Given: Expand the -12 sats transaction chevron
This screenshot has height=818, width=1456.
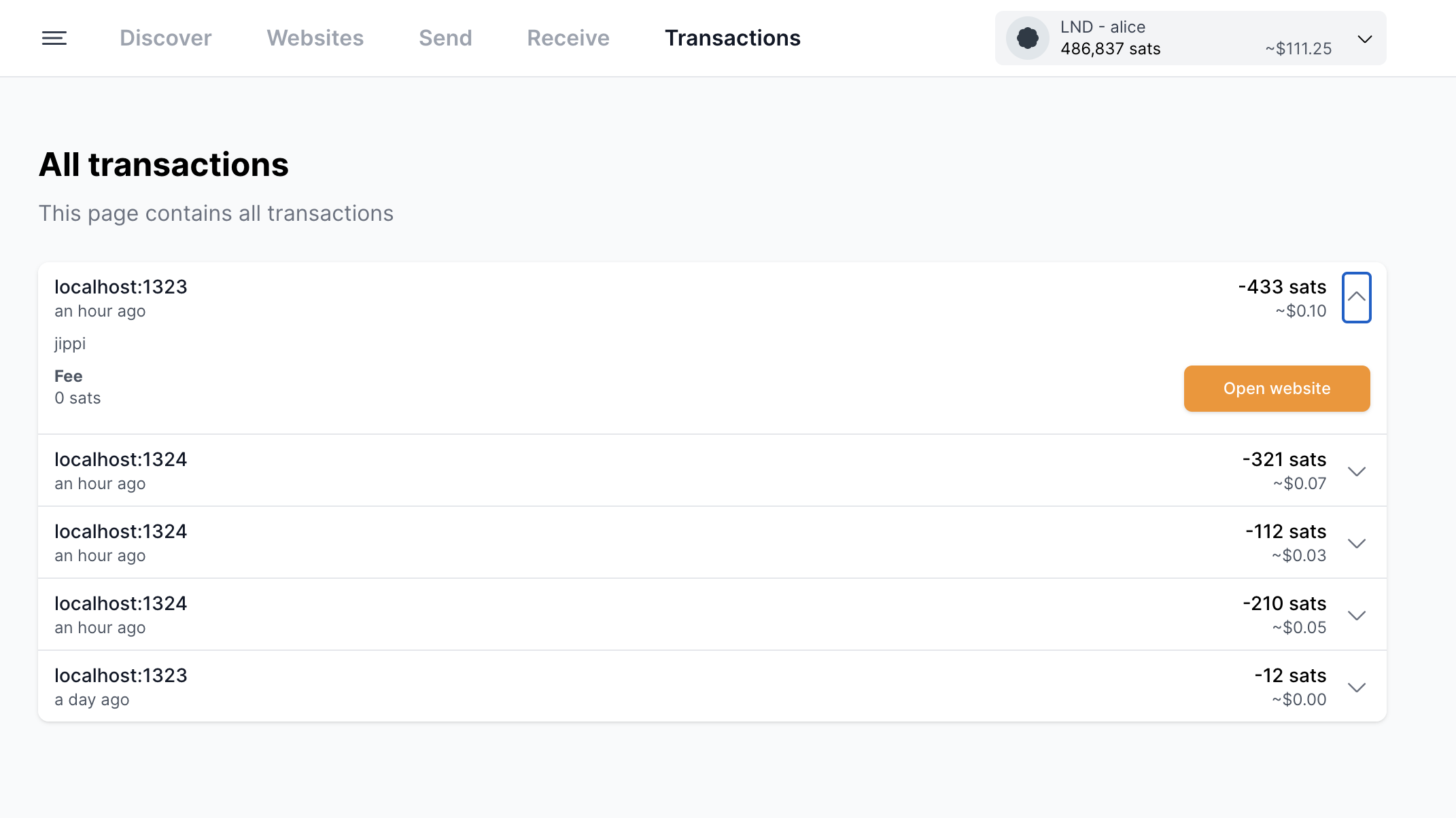Looking at the screenshot, I should coord(1357,687).
